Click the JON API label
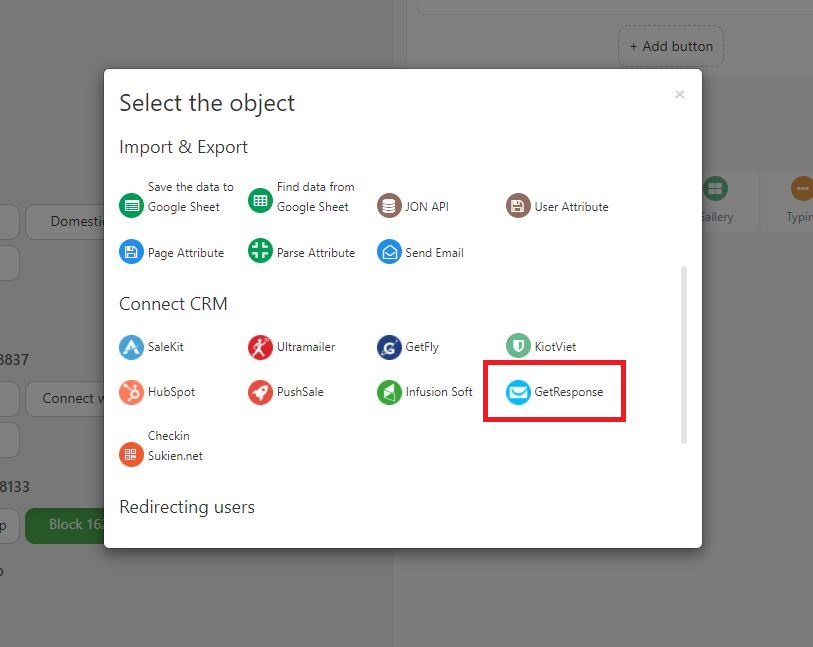813x647 pixels. pos(427,206)
